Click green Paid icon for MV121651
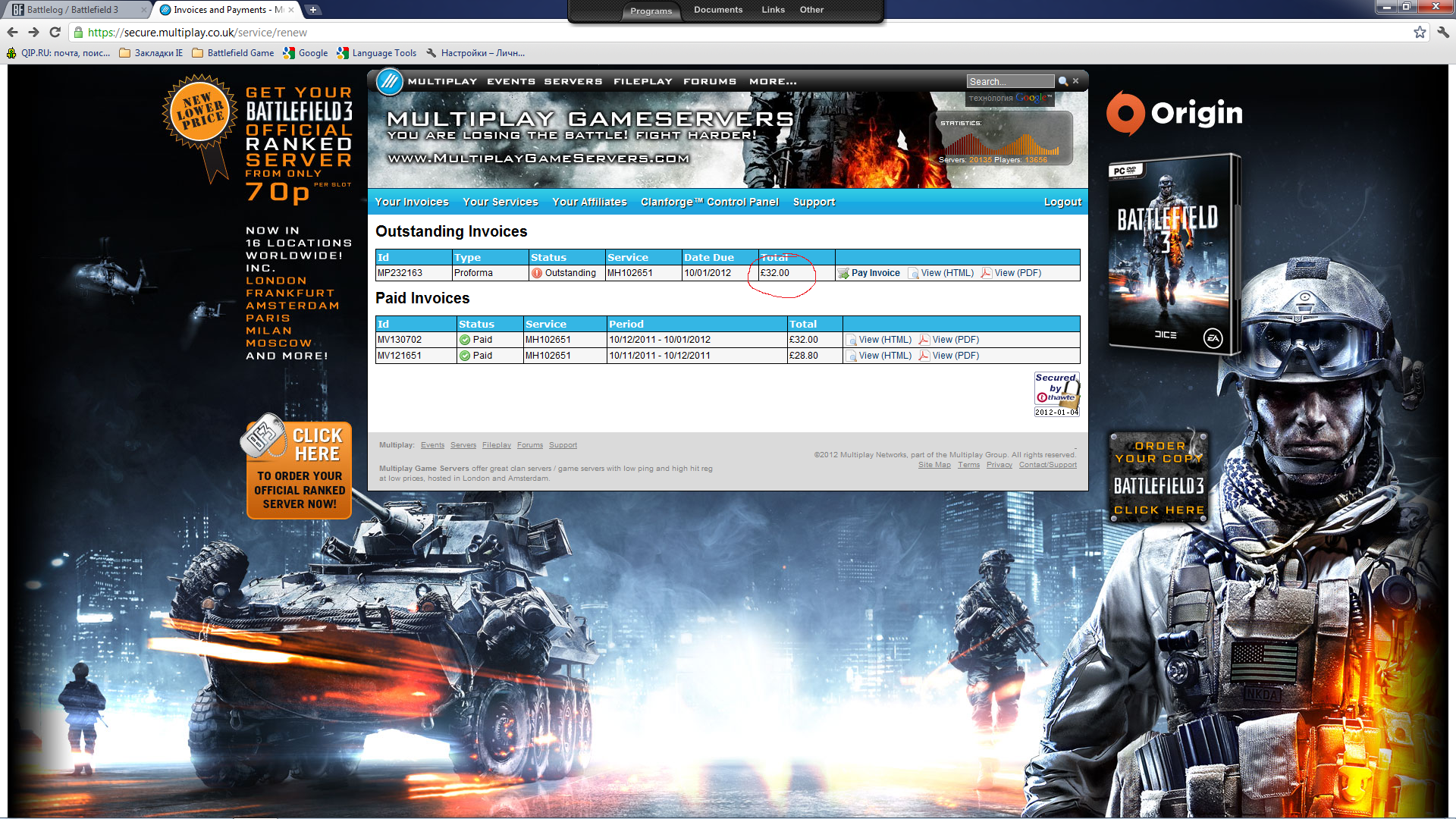This screenshot has height=819, width=1456. [x=465, y=356]
